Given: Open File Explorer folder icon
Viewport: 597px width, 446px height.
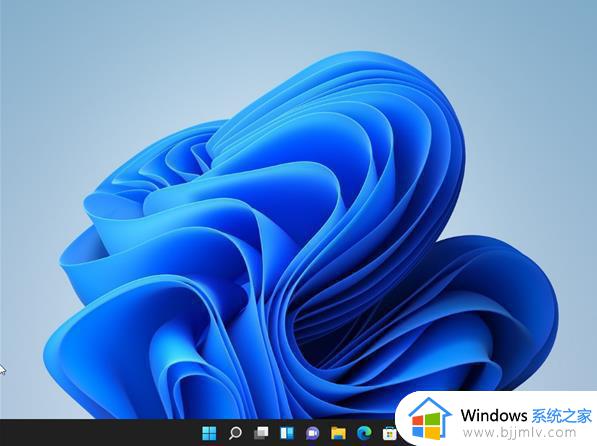Looking at the screenshot, I should pyautogui.click(x=338, y=433).
